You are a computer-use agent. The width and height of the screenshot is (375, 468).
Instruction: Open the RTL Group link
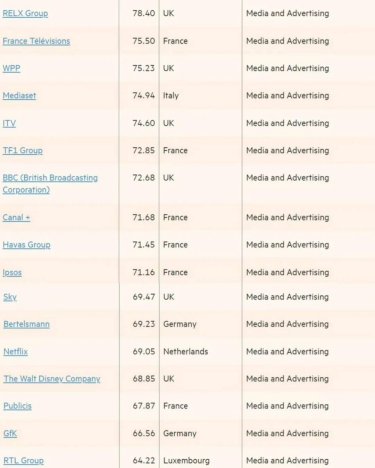24,461
